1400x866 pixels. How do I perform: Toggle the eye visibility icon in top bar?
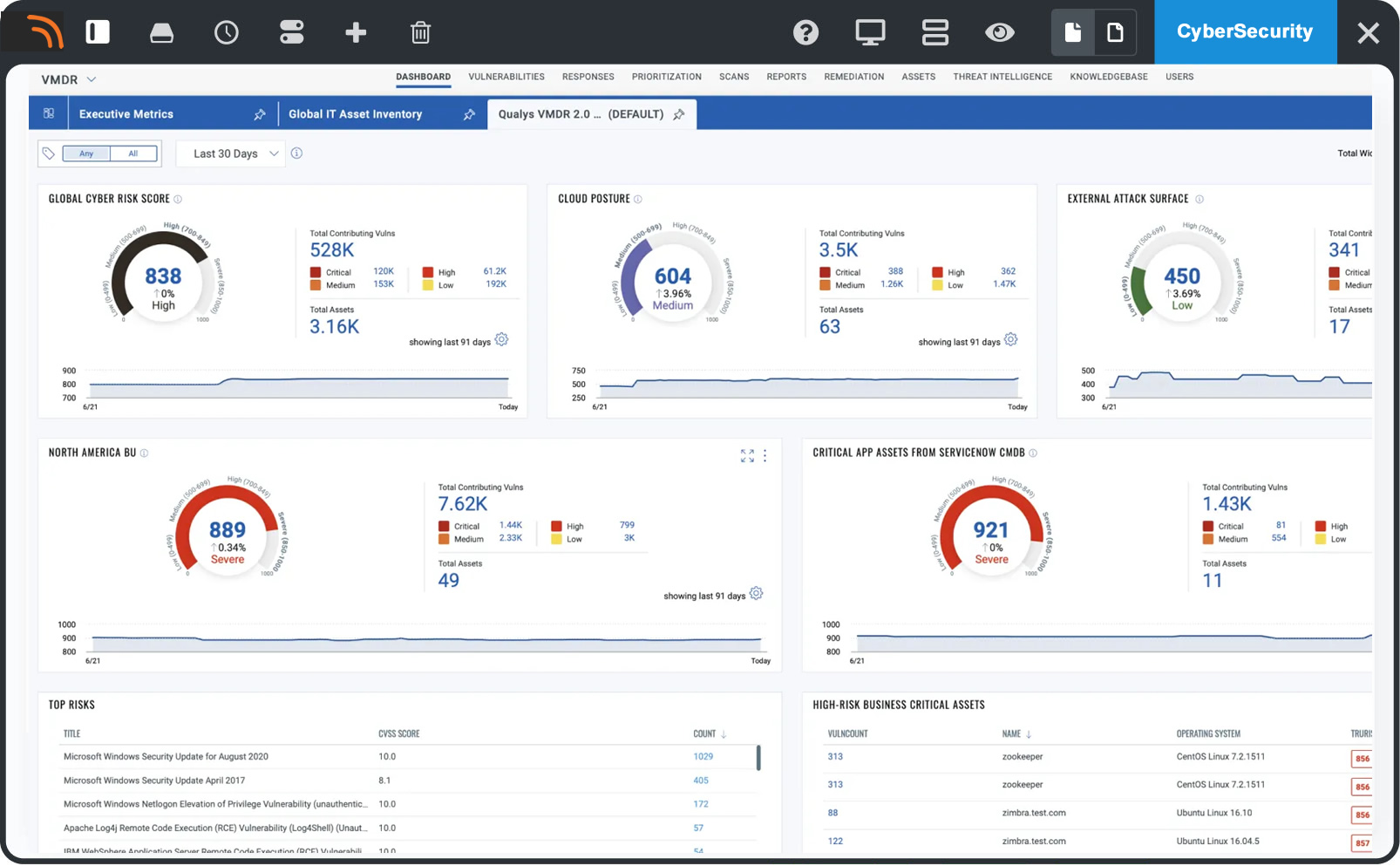pyautogui.click(x=999, y=33)
